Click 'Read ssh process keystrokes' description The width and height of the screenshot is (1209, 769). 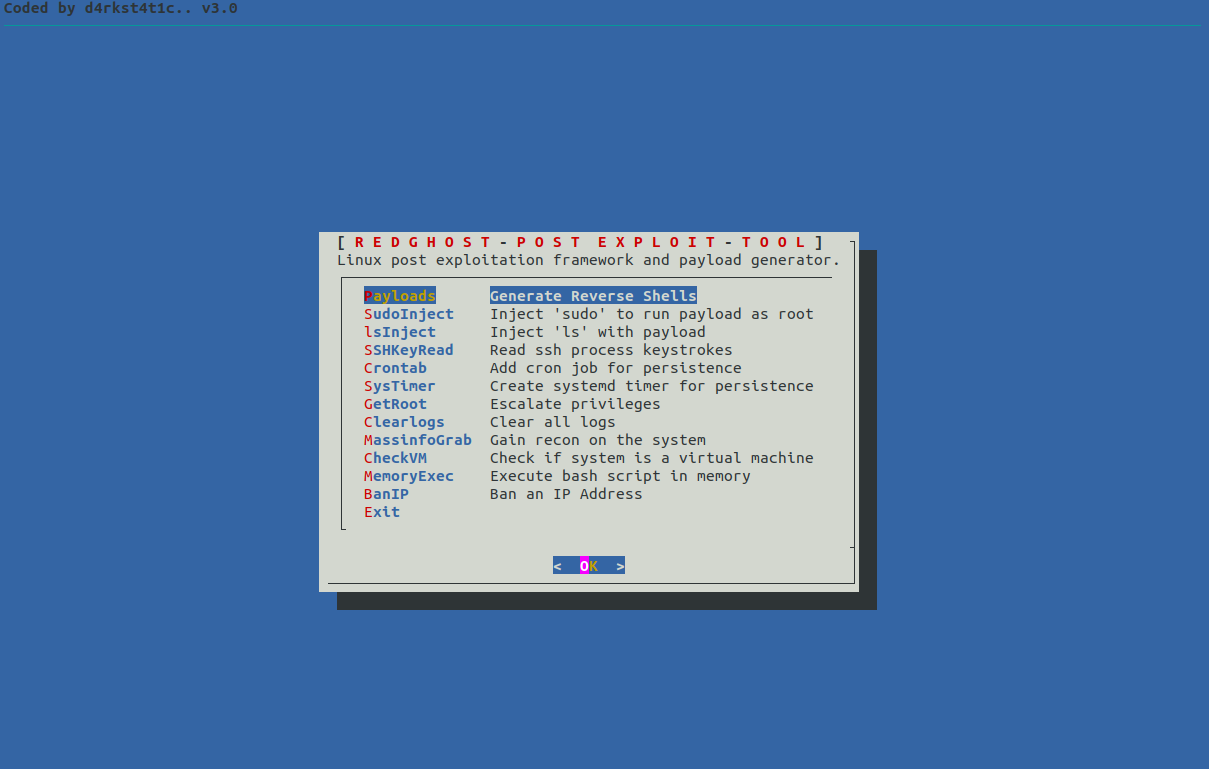pos(611,350)
